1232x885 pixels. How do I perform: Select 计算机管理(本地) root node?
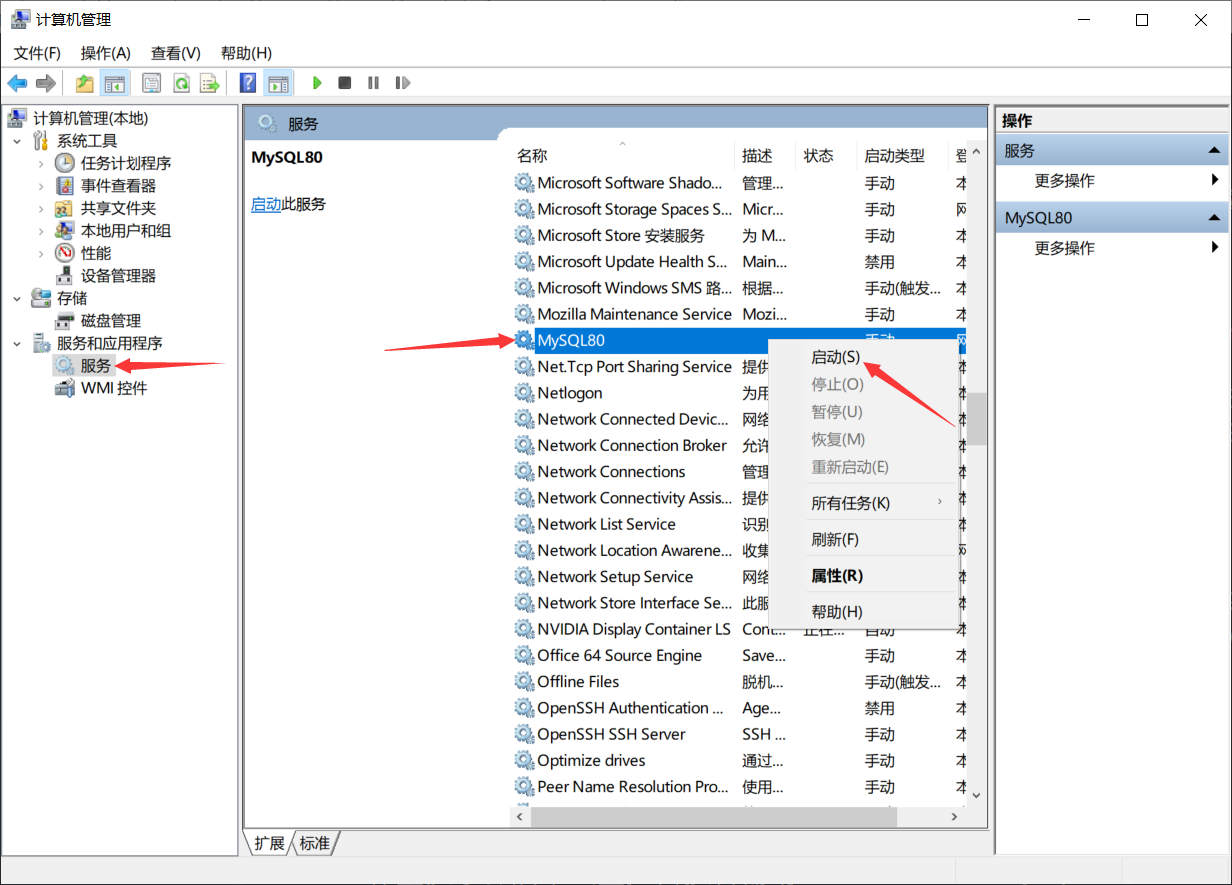90,118
